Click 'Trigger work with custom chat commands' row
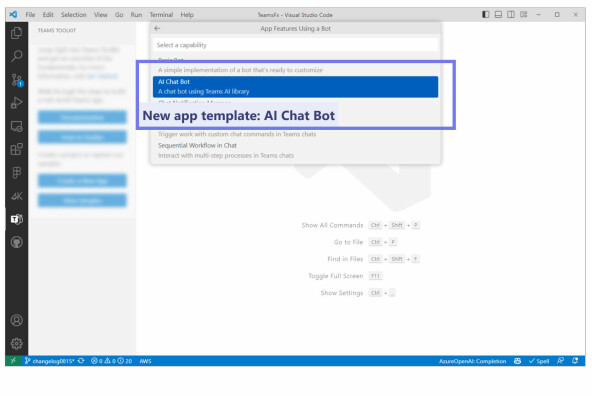The width and height of the screenshot is (592, 396). [237, 134]
